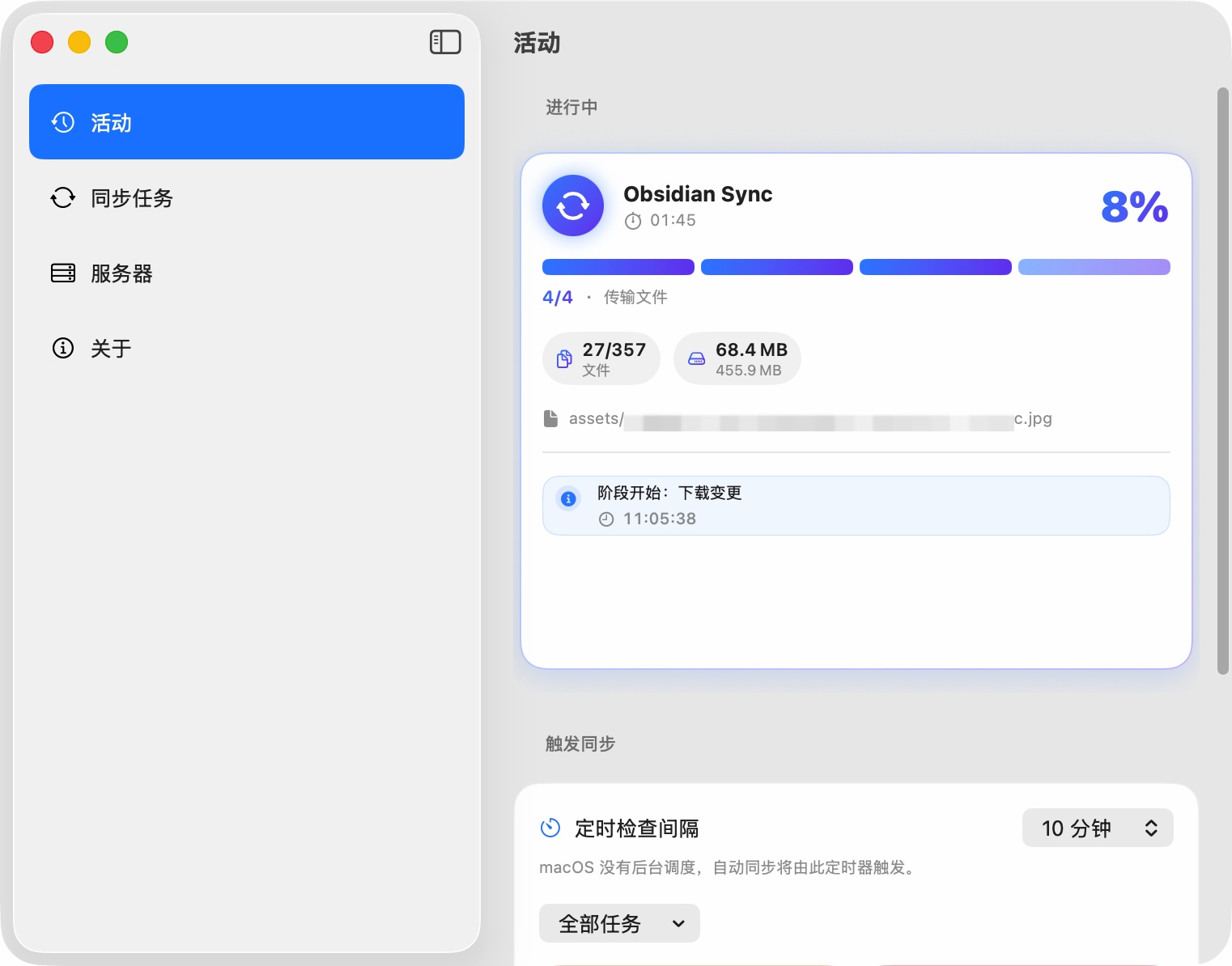Click the files icon beside 27/357
Image resolution: width=1232 pixels, height=966 pixels.
click(x=564, y=359)
